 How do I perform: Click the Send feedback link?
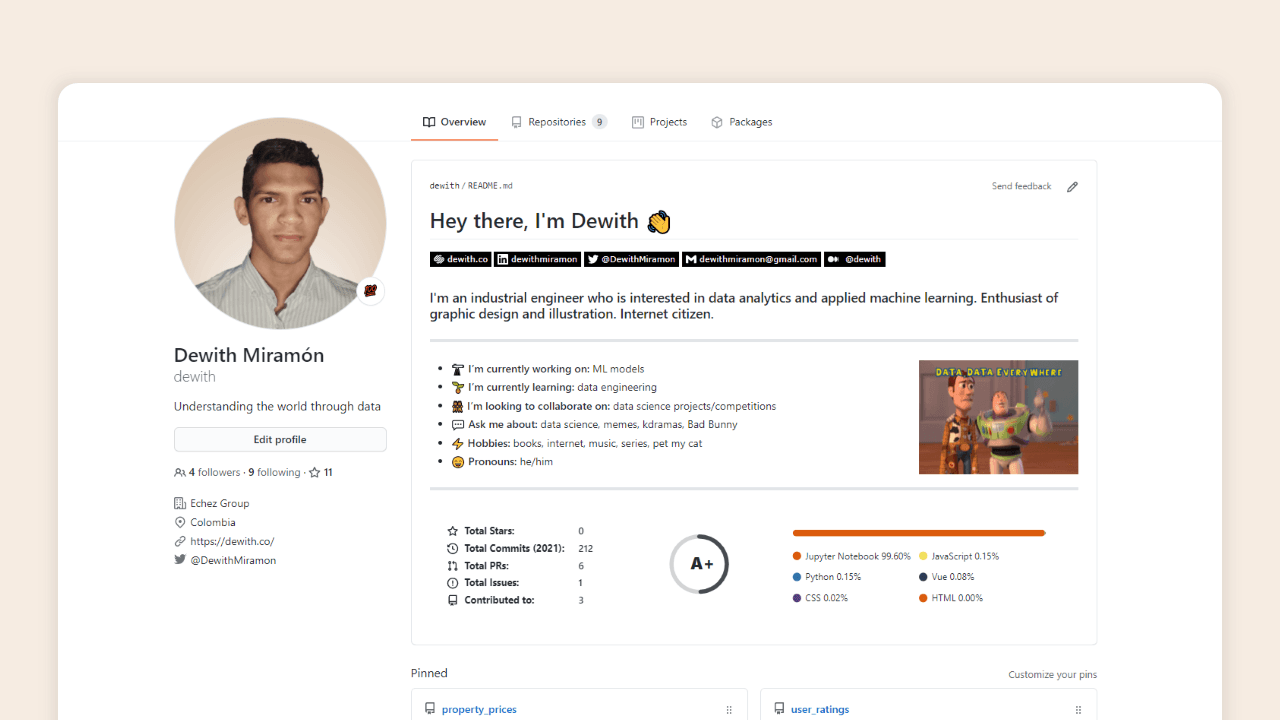(1021, 186)
